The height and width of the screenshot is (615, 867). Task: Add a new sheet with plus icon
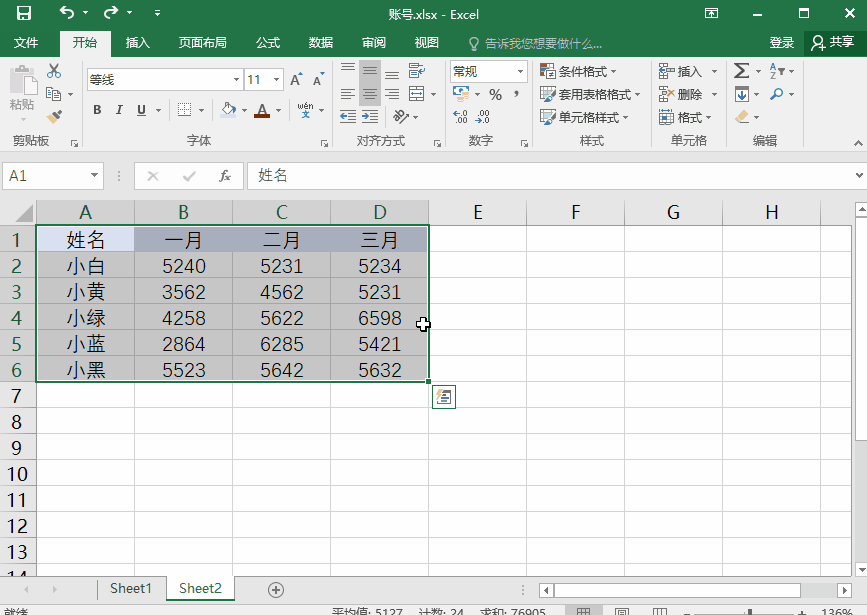pos(276,589)
